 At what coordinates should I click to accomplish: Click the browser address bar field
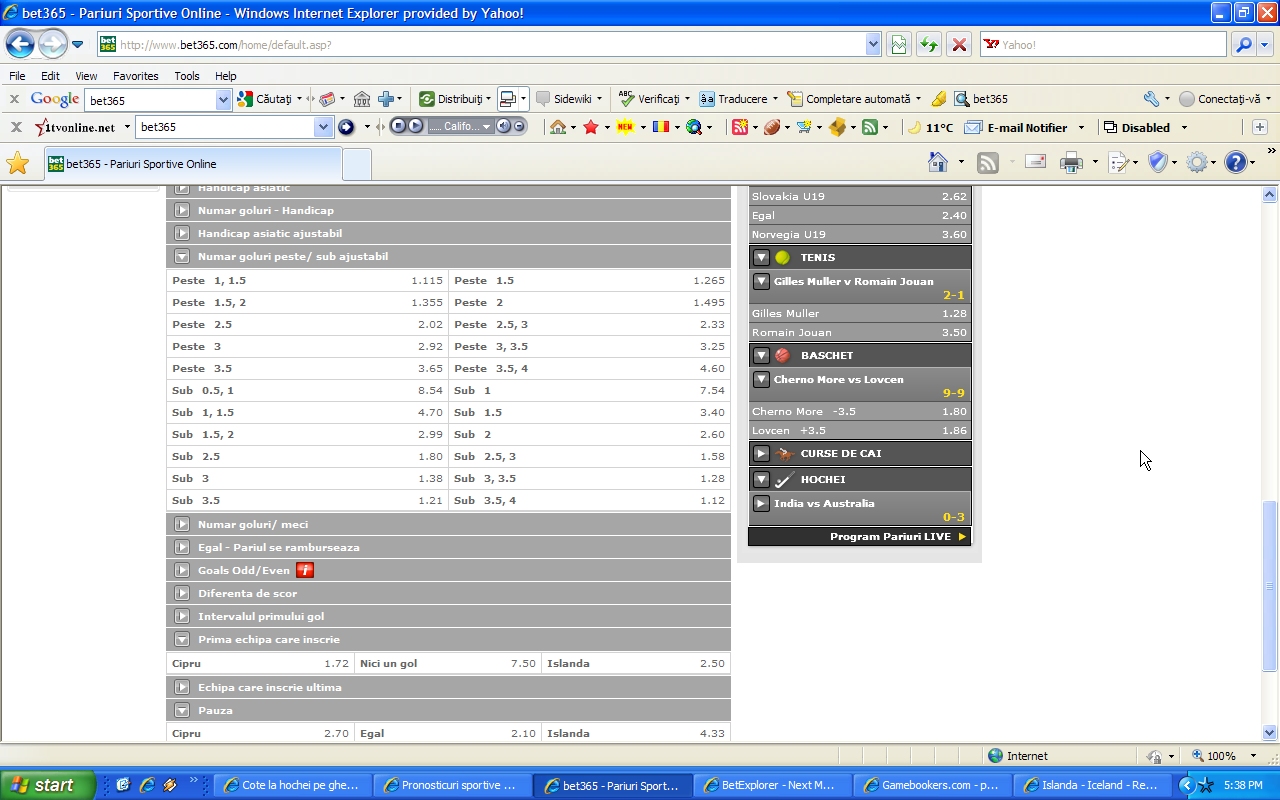coord(490,44)
